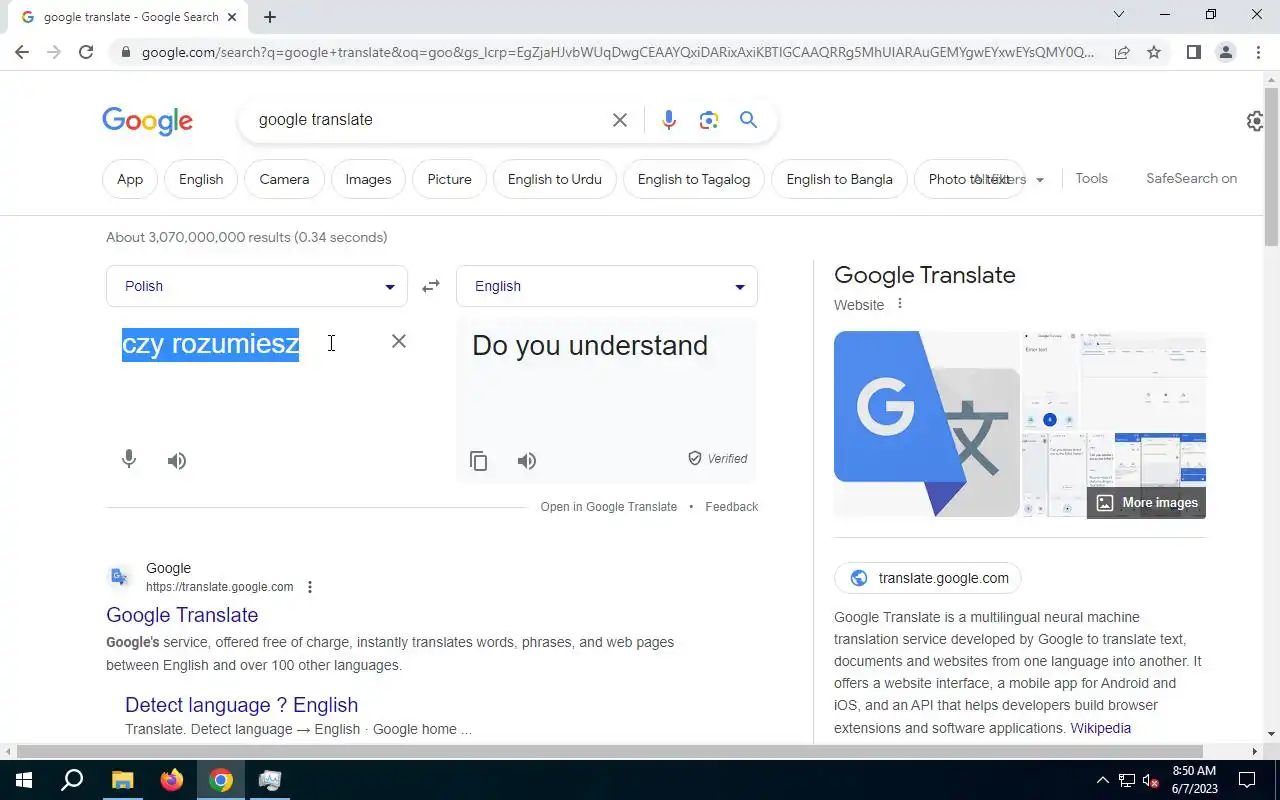The image size is (1280, 800).
Task: Click the highlighted czy rozumiesz source text
Action: [210, 344]
